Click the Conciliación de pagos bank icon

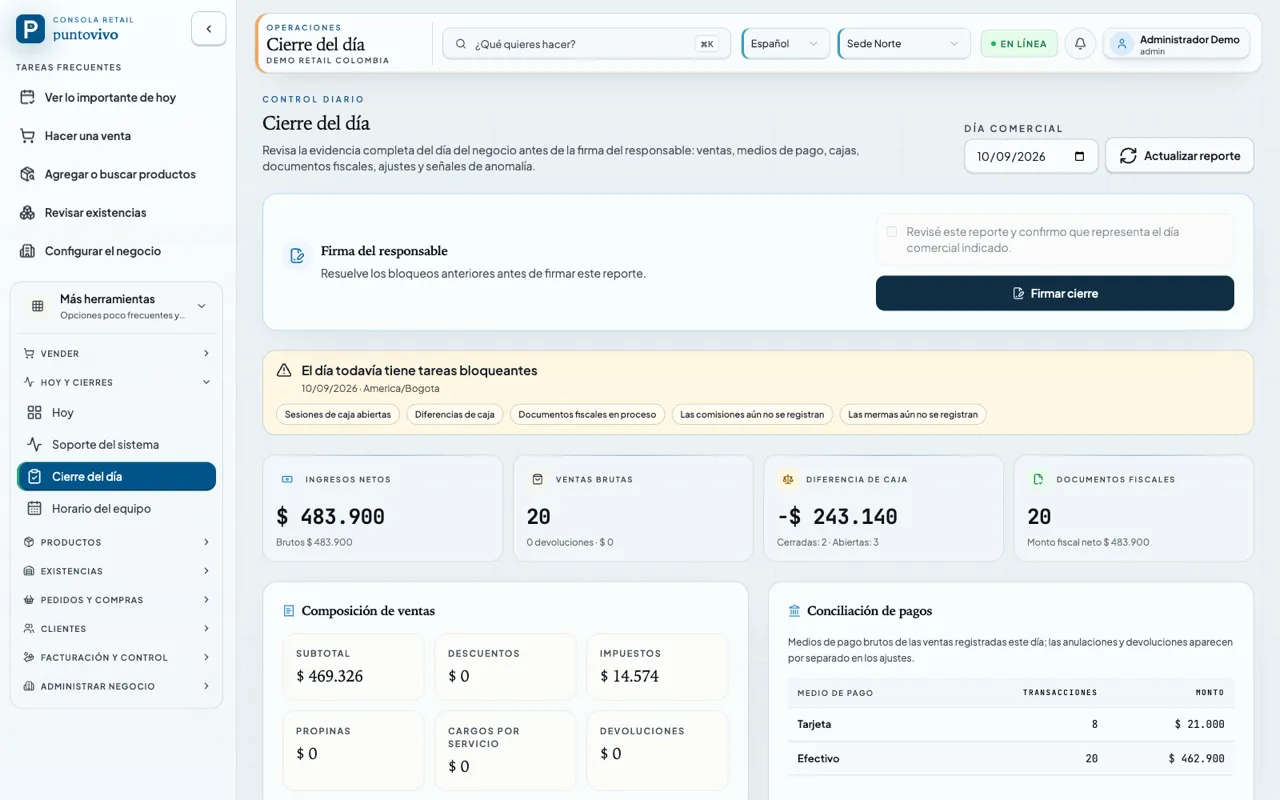tap(794, 611)
